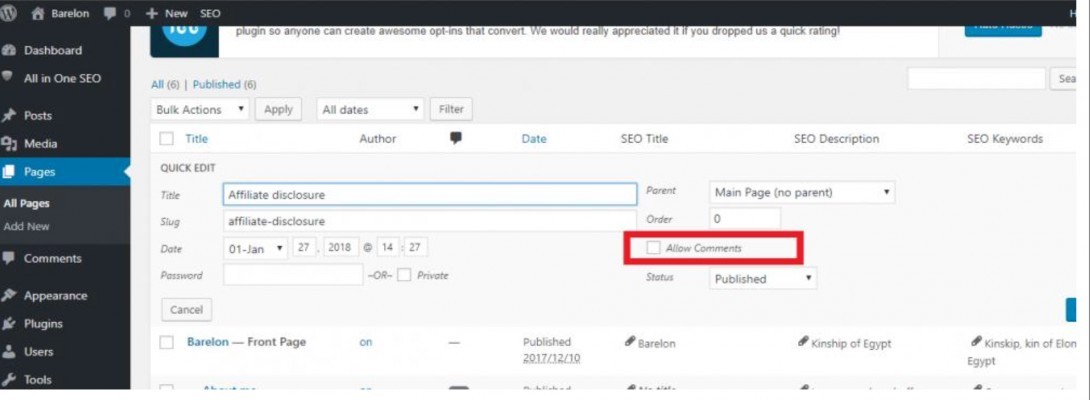Open the Posts menu in sidebar
The height and width of the screenshot is (400, 1090).
point(38,116)
